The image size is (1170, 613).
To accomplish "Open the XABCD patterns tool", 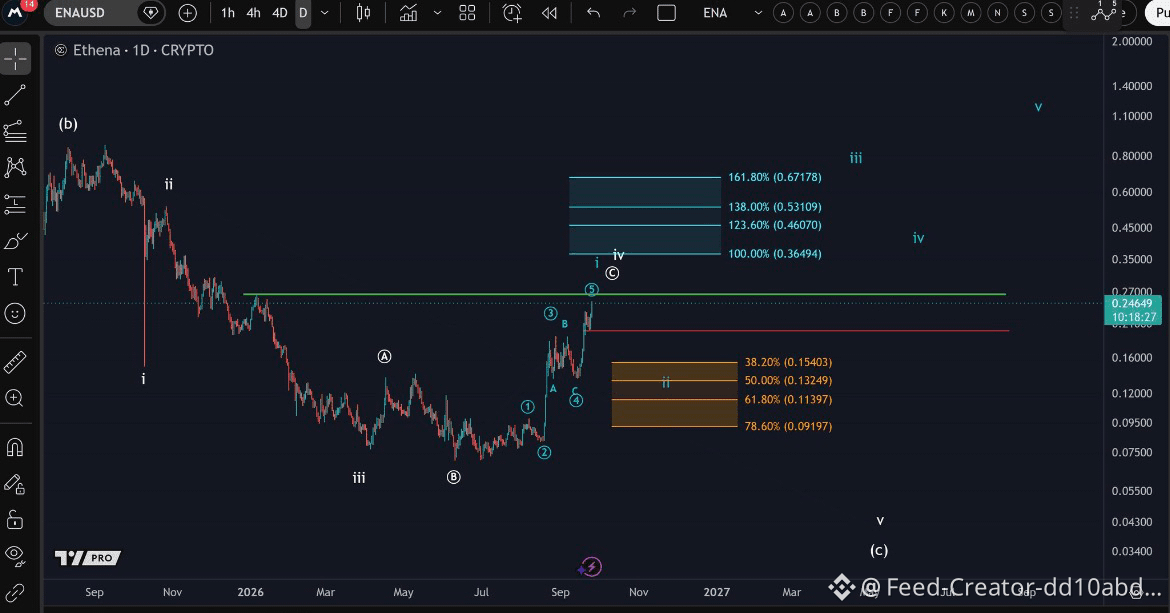I will (15, 167).
